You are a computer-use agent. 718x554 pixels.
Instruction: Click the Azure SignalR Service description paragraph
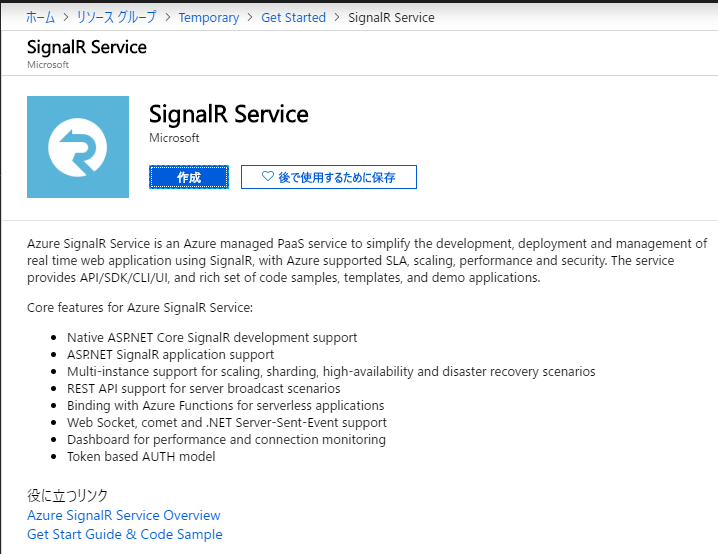pos(367,261)
